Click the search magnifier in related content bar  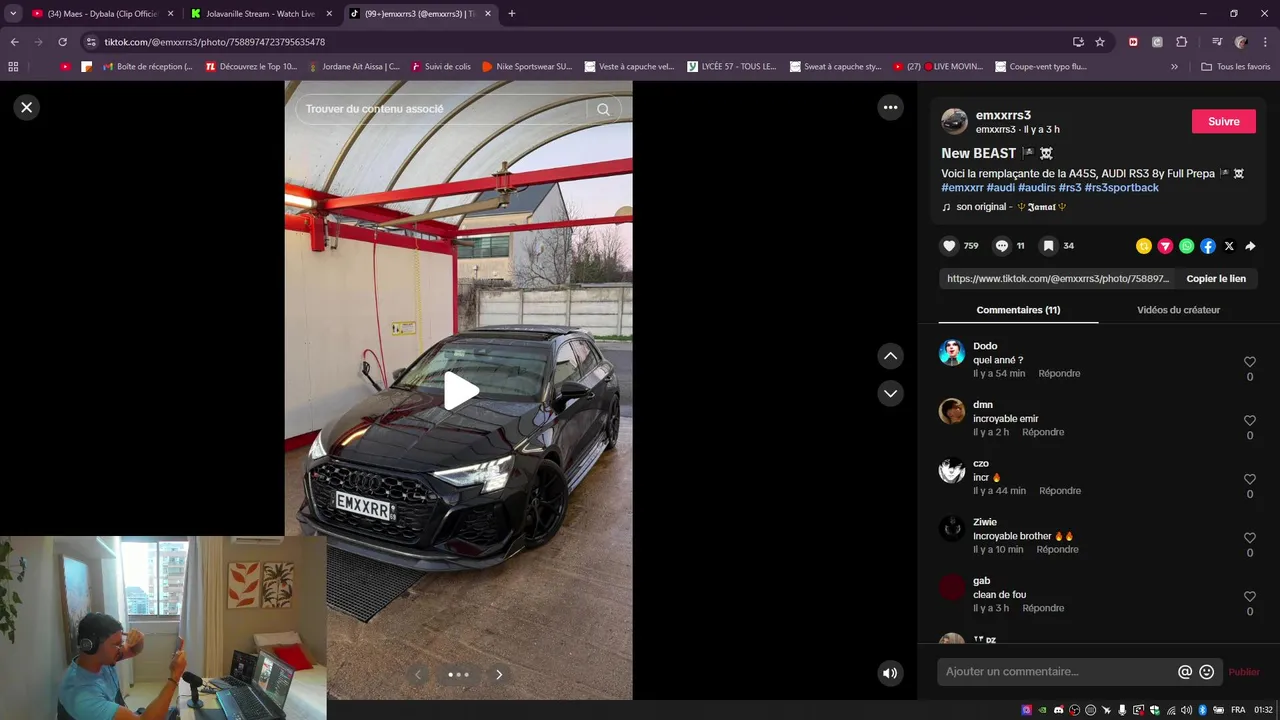(603, 109)
